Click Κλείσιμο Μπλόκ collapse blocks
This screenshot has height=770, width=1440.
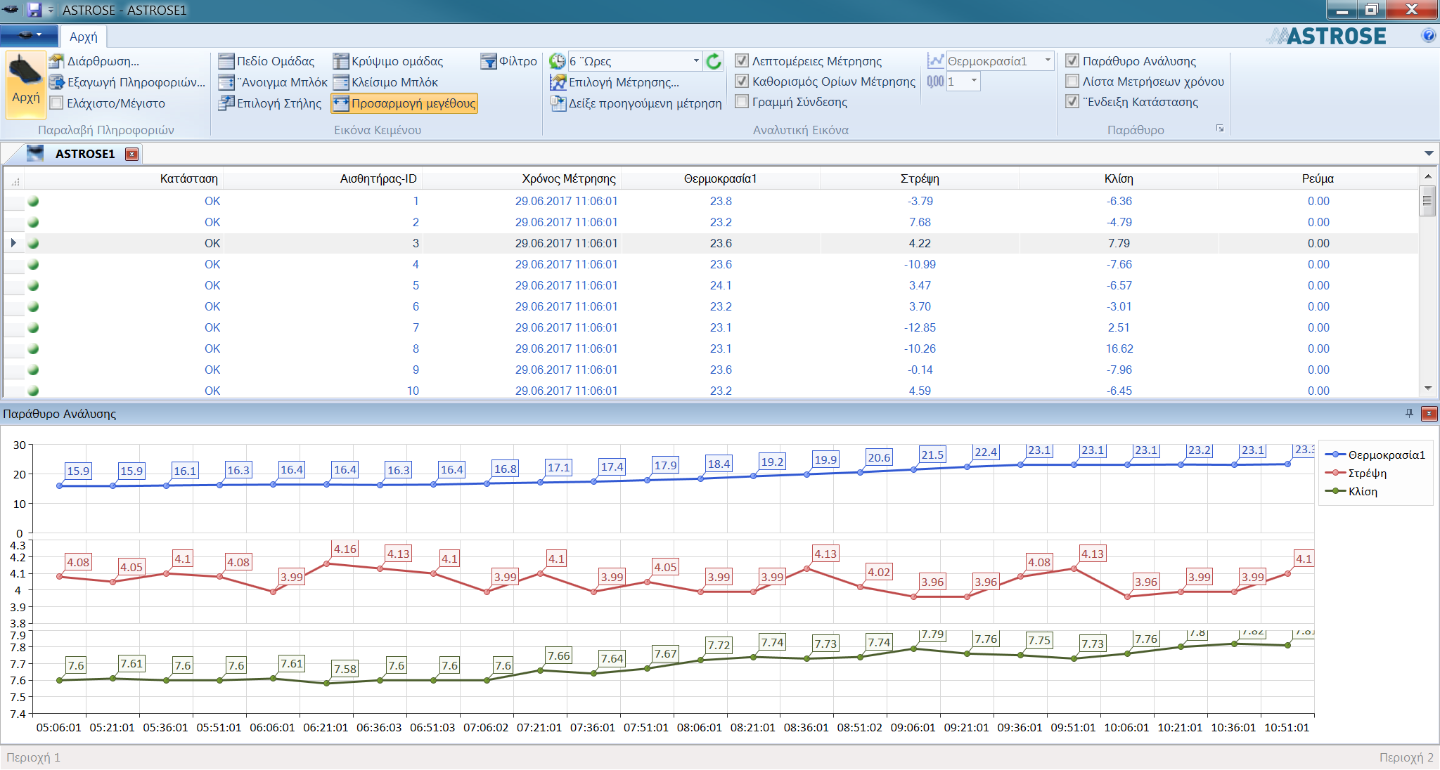385,82
